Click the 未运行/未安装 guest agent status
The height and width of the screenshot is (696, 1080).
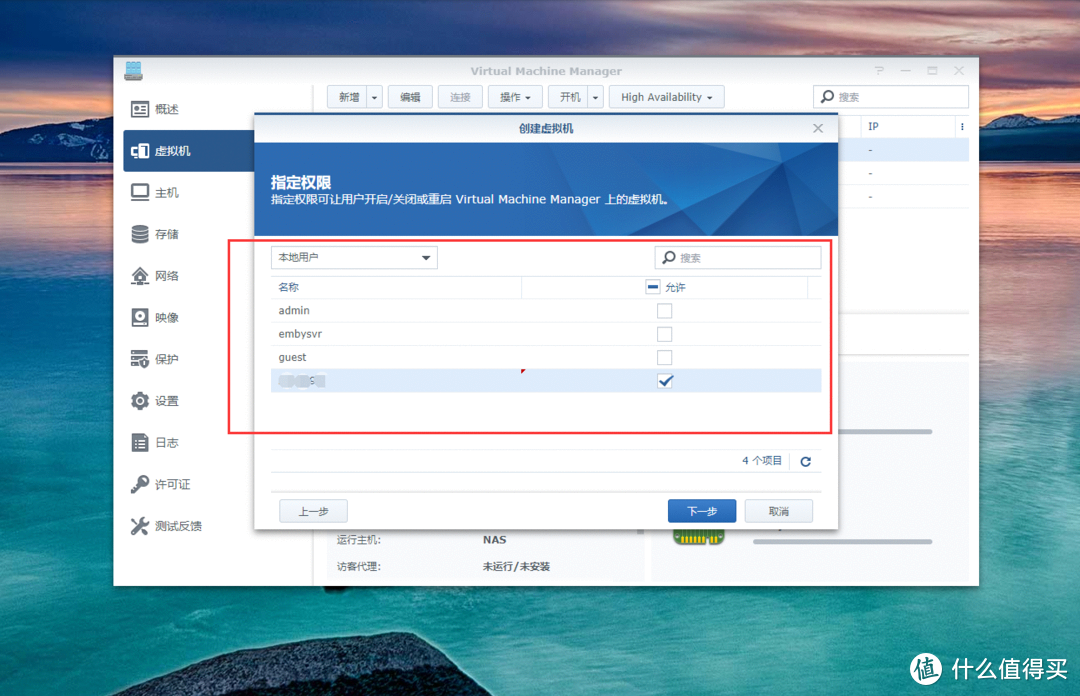[x=516, y=566]
